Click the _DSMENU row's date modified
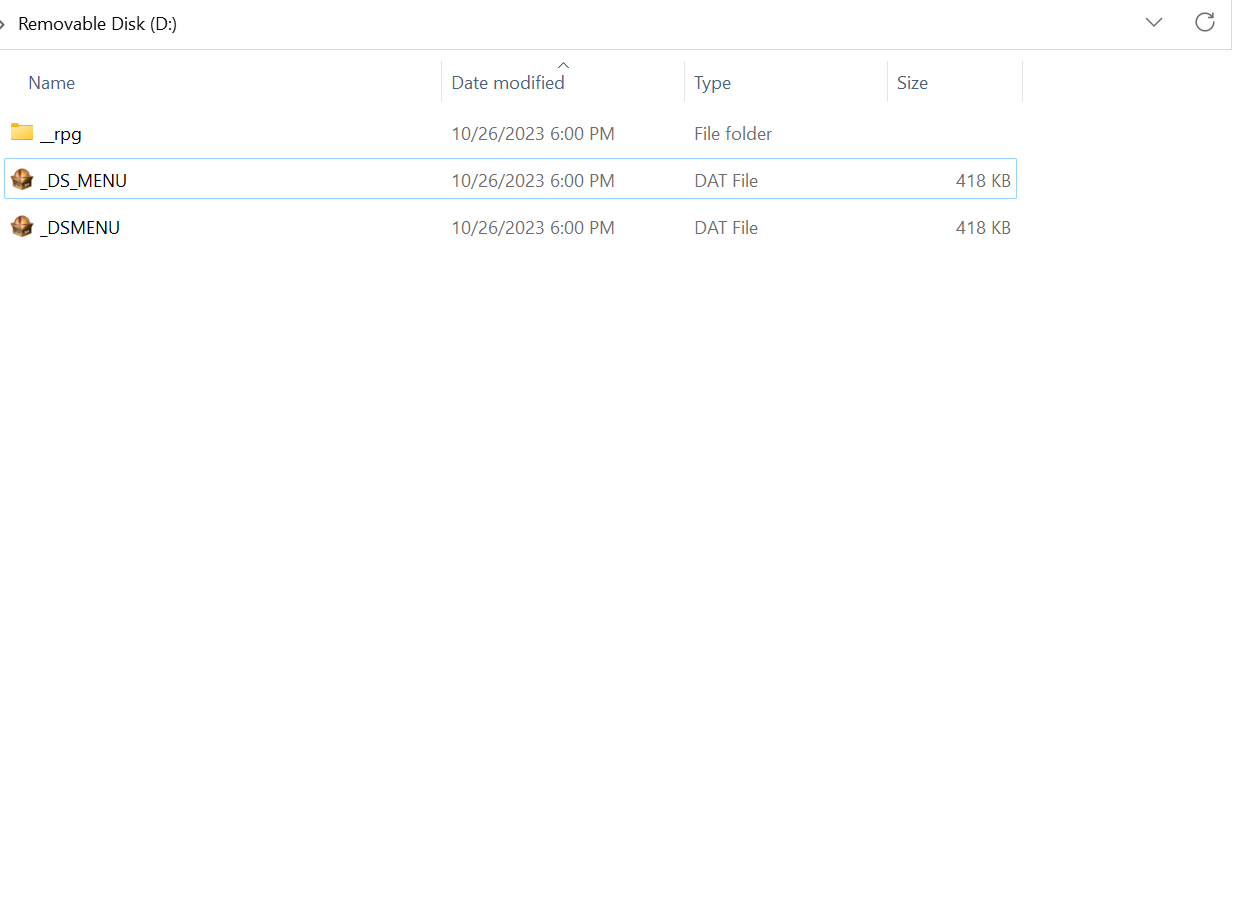This screenshot has height=909, width=1237. pyautogui.click(x=533, y=228)
